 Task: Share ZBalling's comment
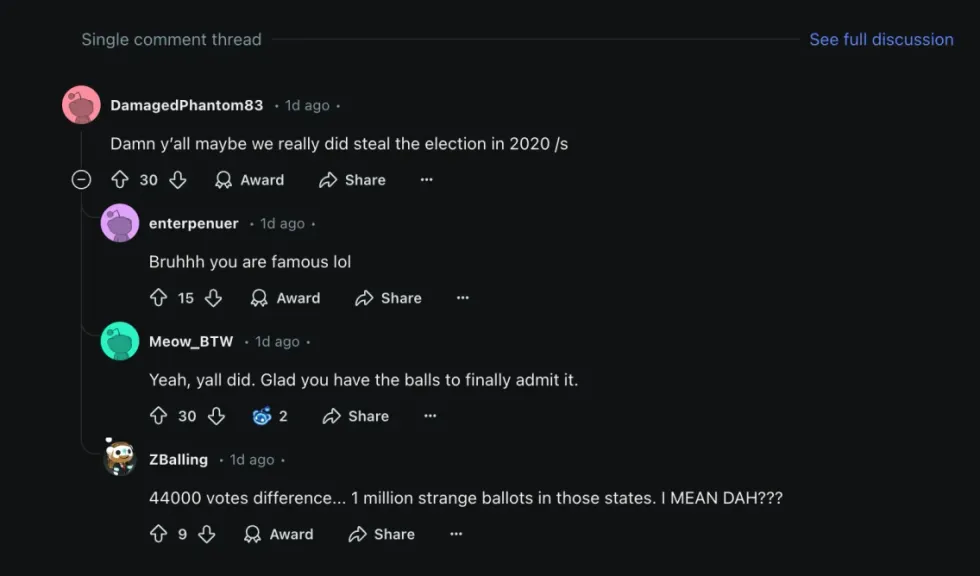[x=382, y=534]
